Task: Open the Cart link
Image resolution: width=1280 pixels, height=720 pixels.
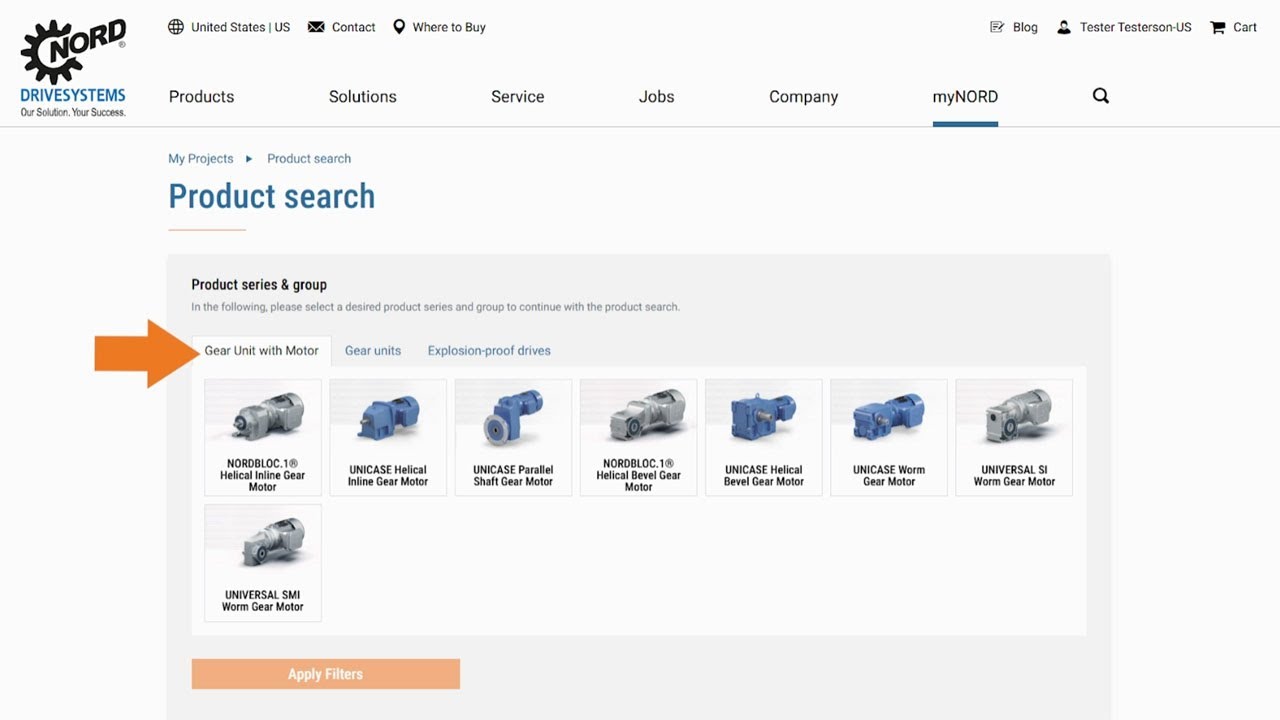Action: coord(1245,27)
